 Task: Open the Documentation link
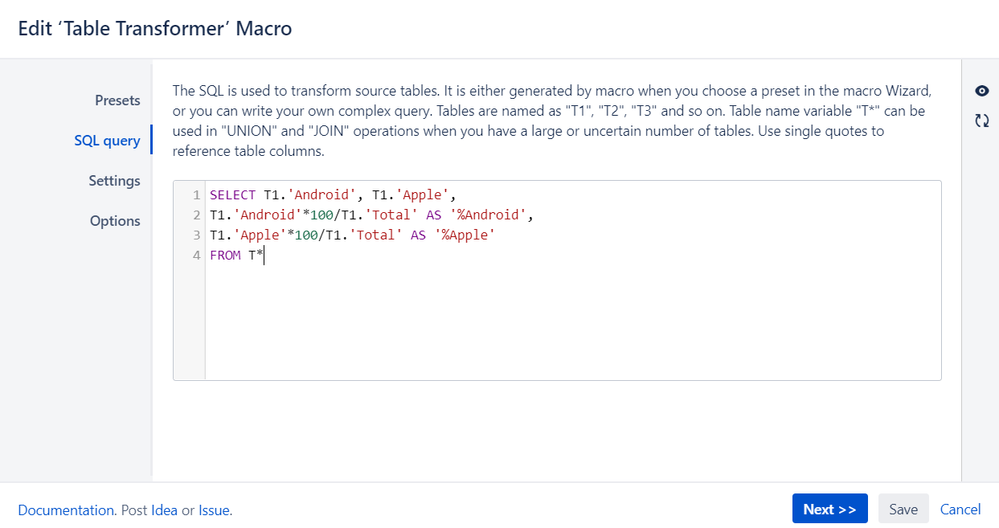pyautogui.click(x=66, y=510)
